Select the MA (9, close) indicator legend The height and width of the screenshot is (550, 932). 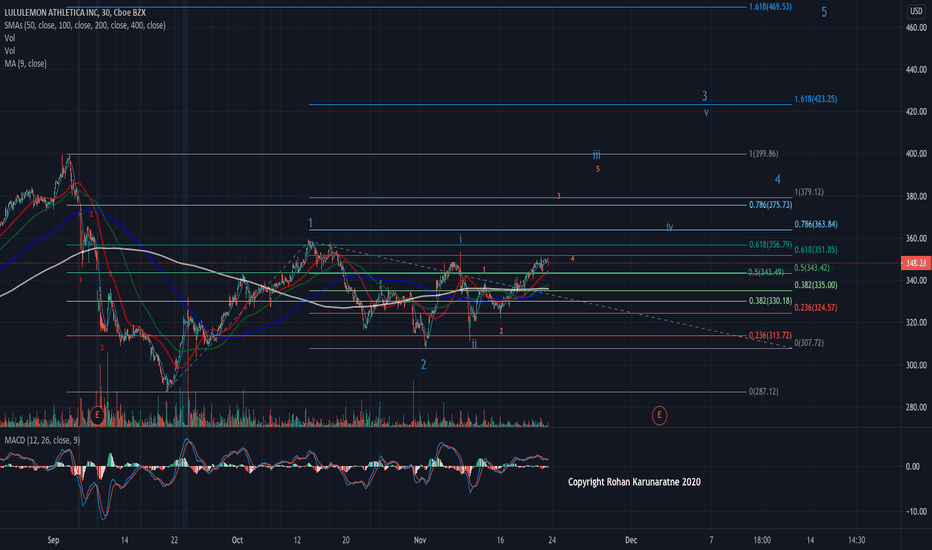(x=26, y=64)
